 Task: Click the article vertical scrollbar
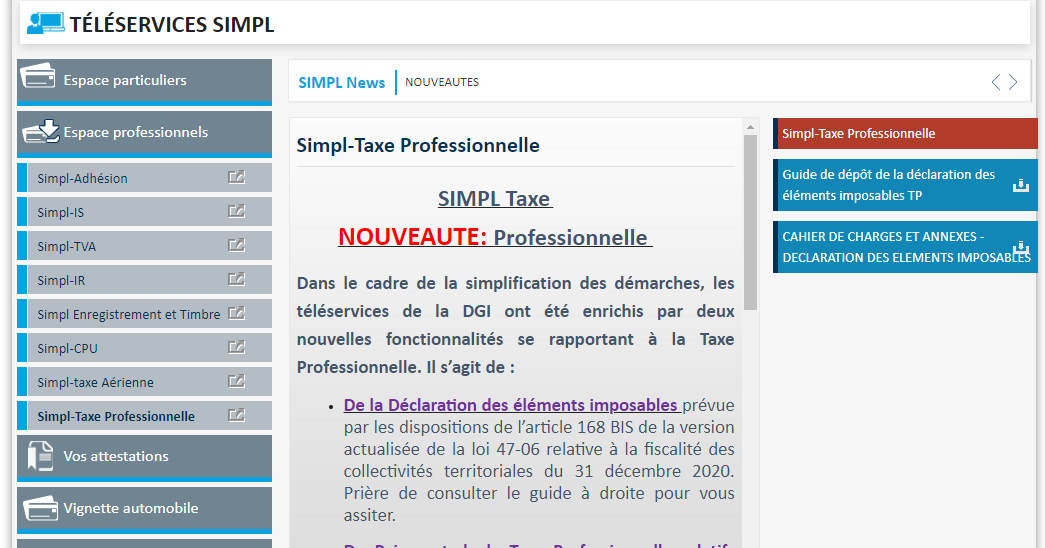750,222
